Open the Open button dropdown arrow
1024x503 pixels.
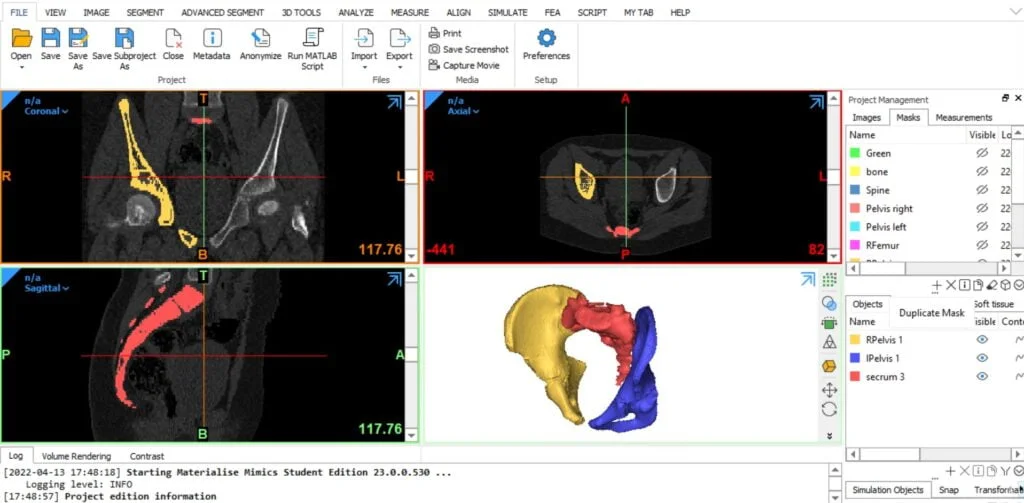pyautogui.click(x=22, y=67)
